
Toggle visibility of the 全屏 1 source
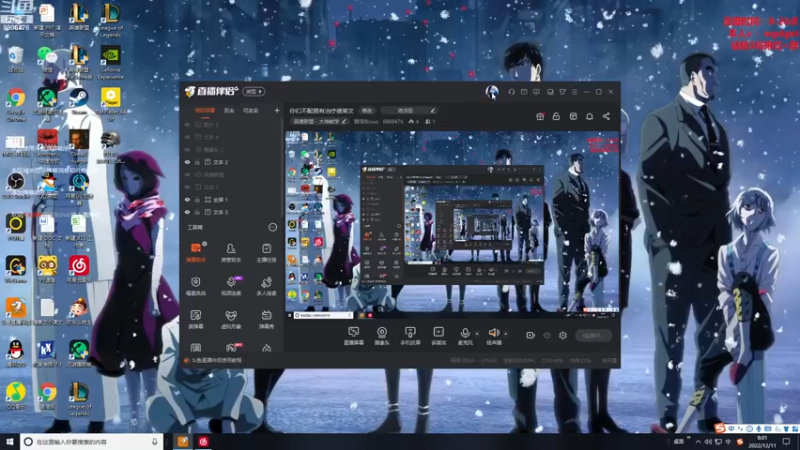tap(187, 200)
